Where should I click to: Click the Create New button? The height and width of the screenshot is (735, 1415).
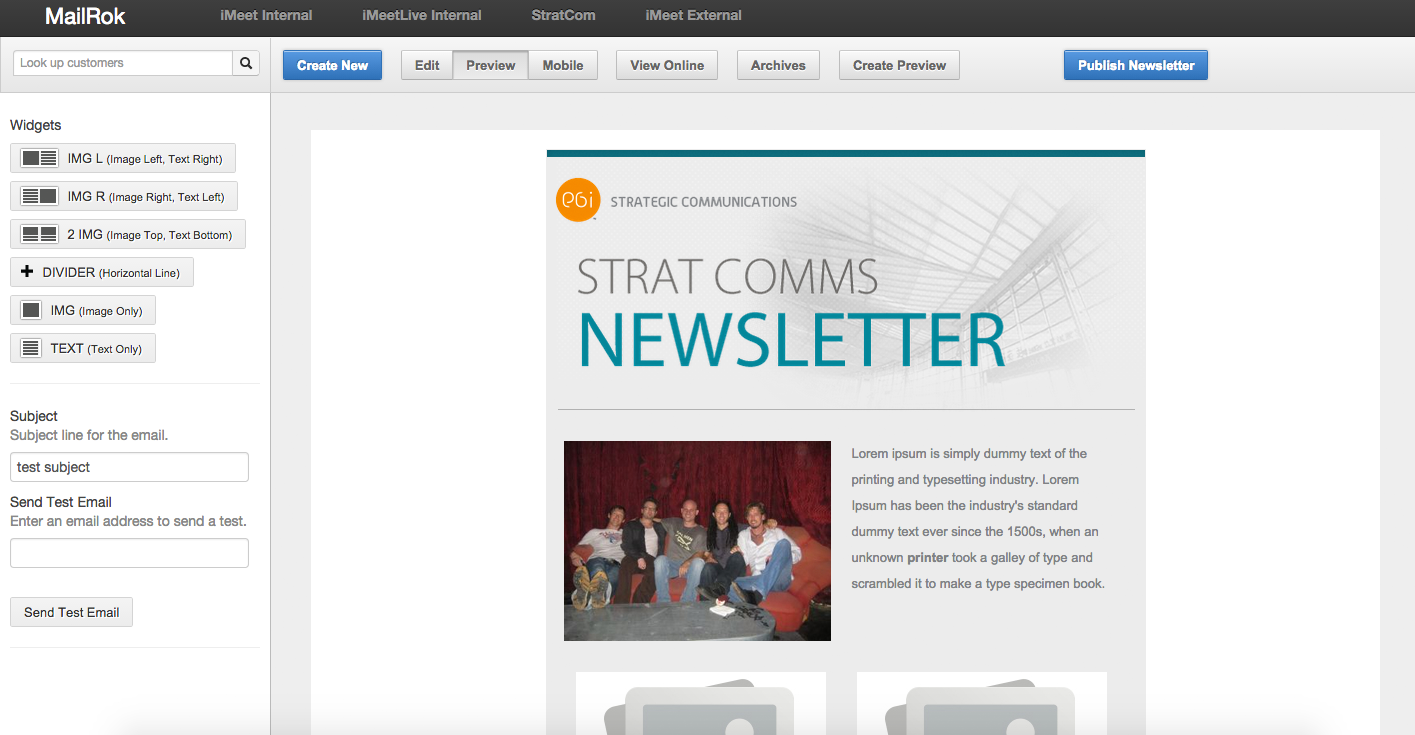[332, 65]
